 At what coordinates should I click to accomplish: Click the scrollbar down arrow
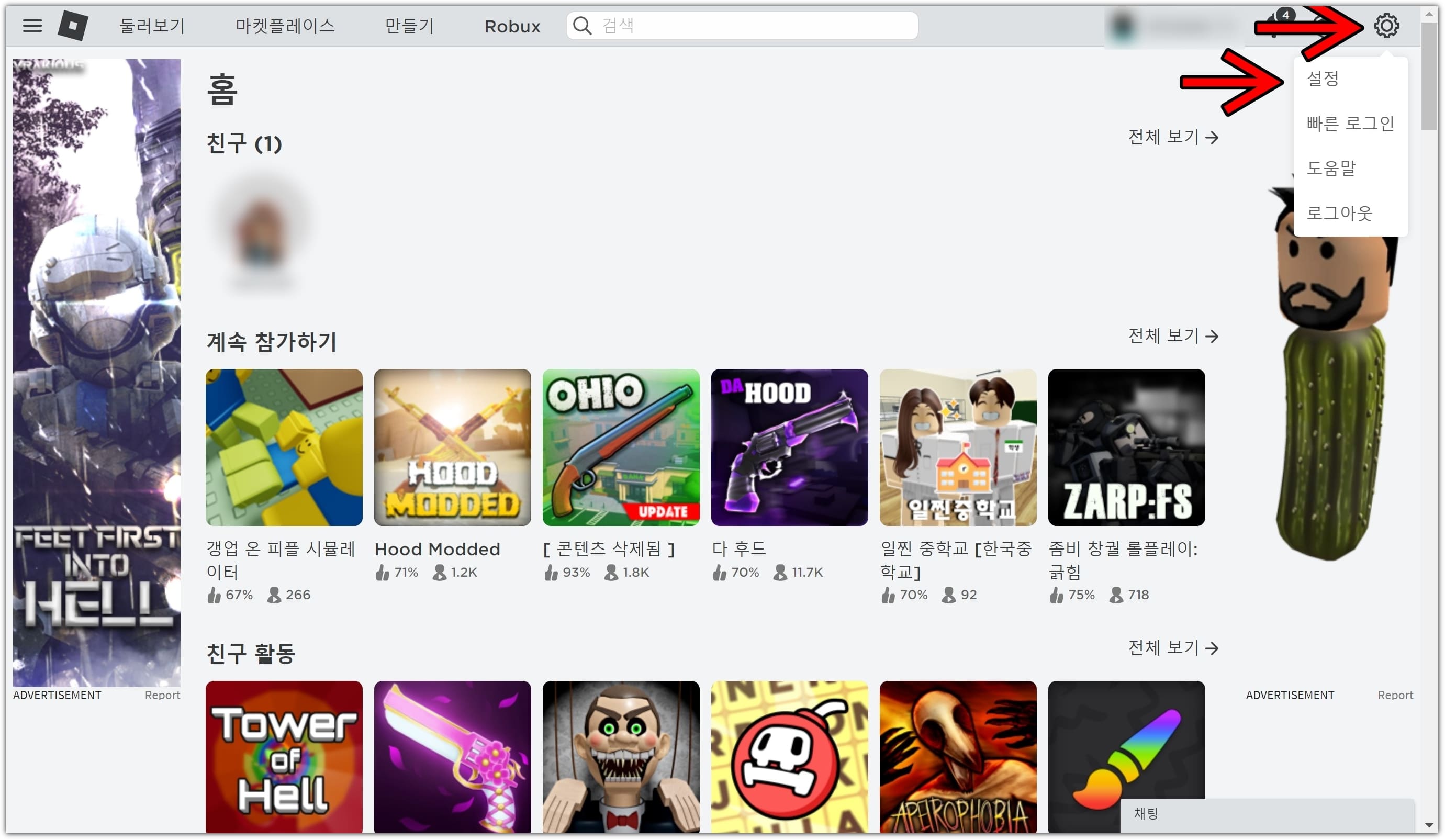pyautogui.click(x=1429, y=826)
